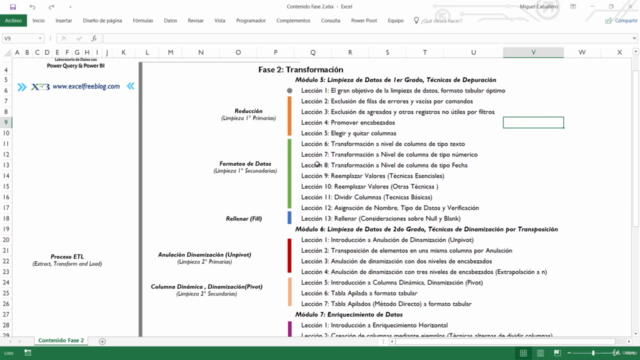Viewport: 640px width, 360px height.
Task: Select column Q header
Action: (313, 52)
